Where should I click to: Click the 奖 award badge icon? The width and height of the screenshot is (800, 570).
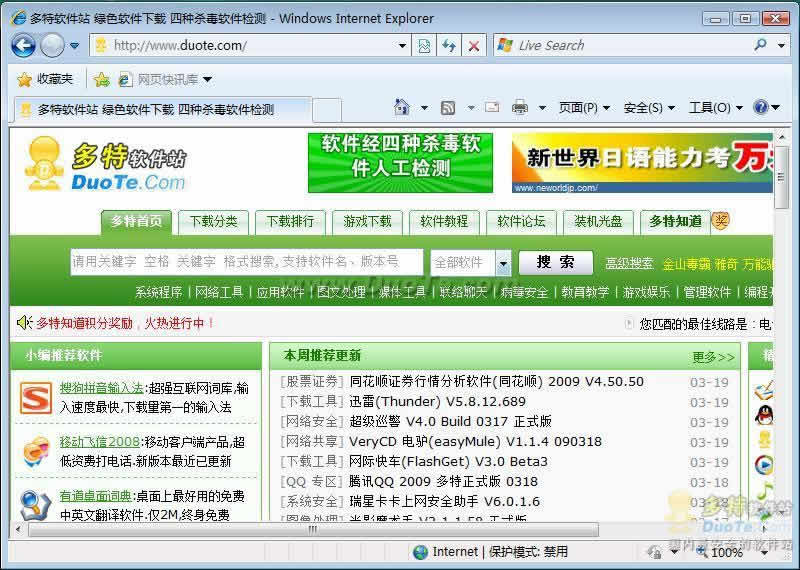[x=720, y=220]
